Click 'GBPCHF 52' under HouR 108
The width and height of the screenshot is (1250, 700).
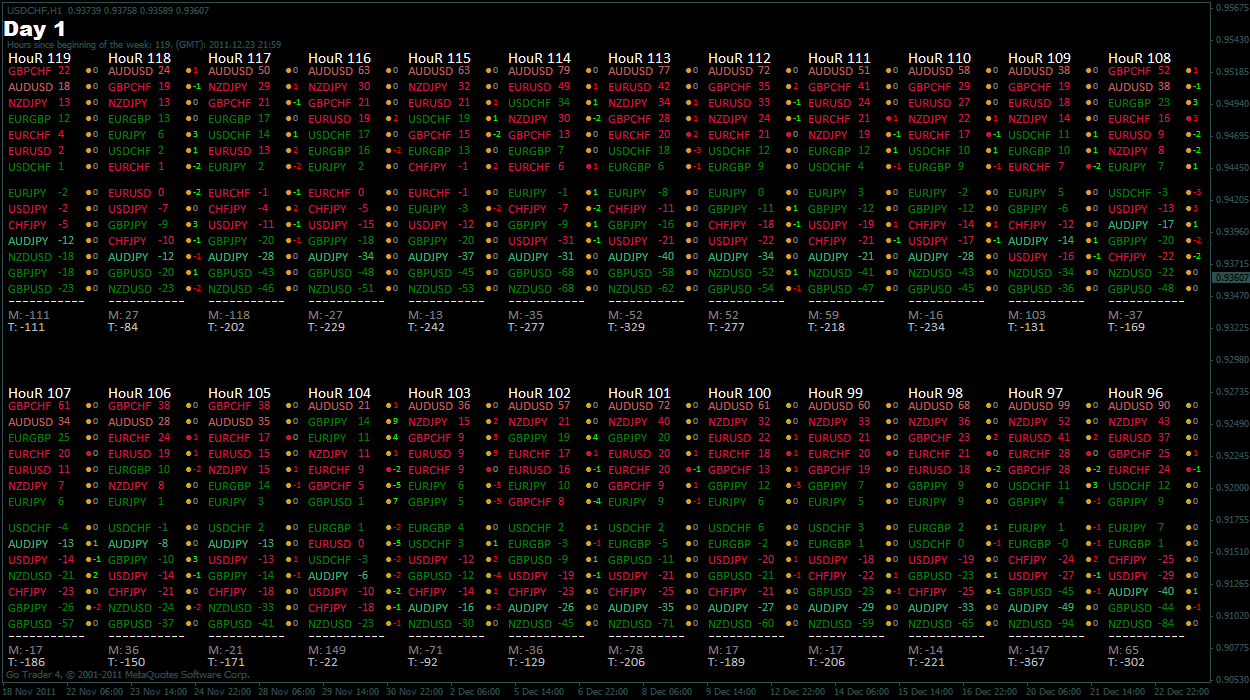[1139, 72]
